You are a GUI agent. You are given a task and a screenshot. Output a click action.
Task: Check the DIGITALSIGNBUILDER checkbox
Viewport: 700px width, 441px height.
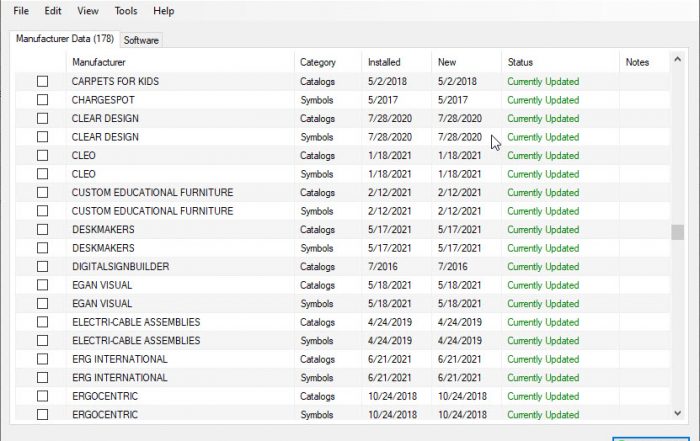pos(42,266)
